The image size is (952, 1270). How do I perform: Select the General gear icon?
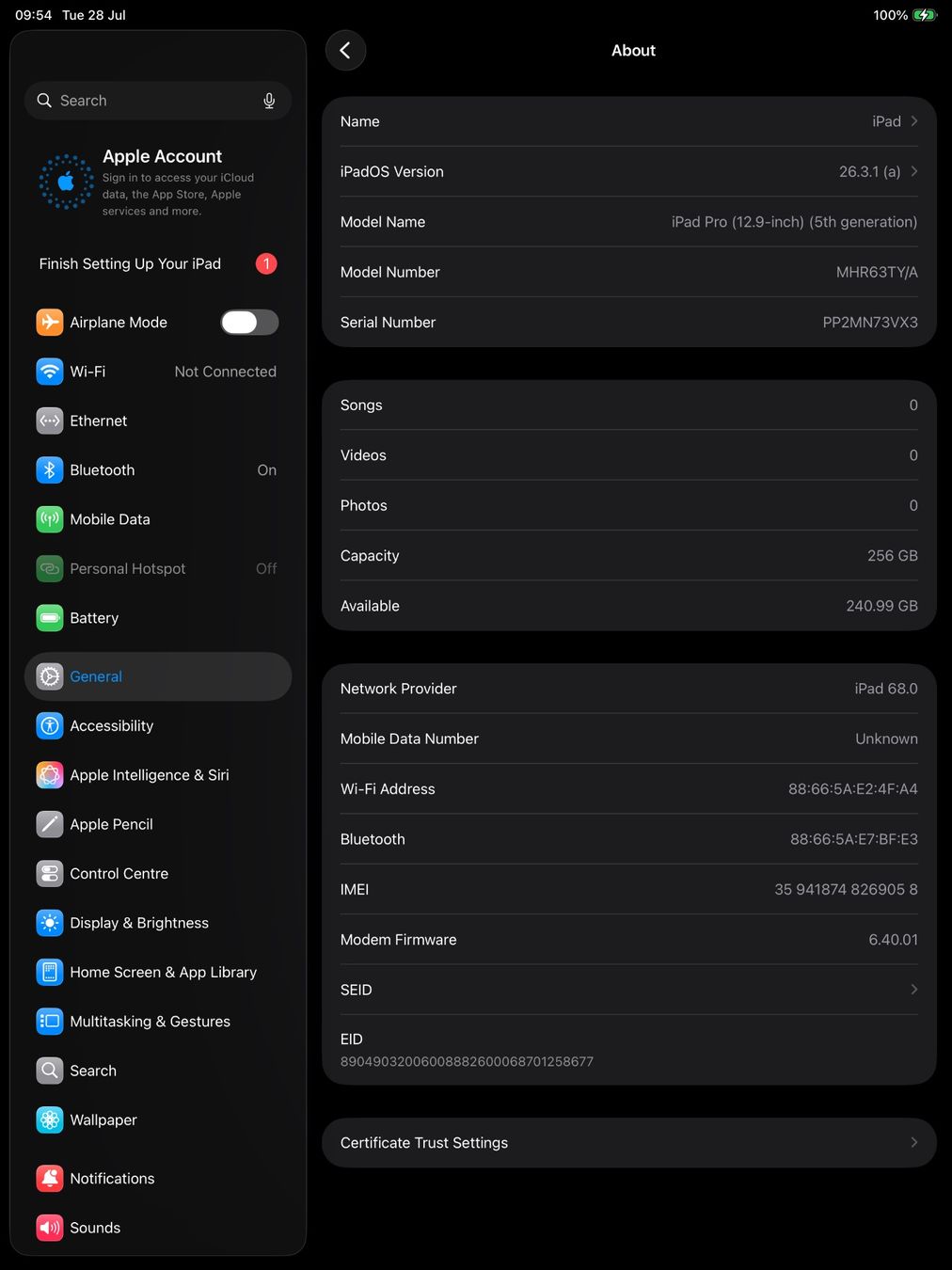point(50,676)
